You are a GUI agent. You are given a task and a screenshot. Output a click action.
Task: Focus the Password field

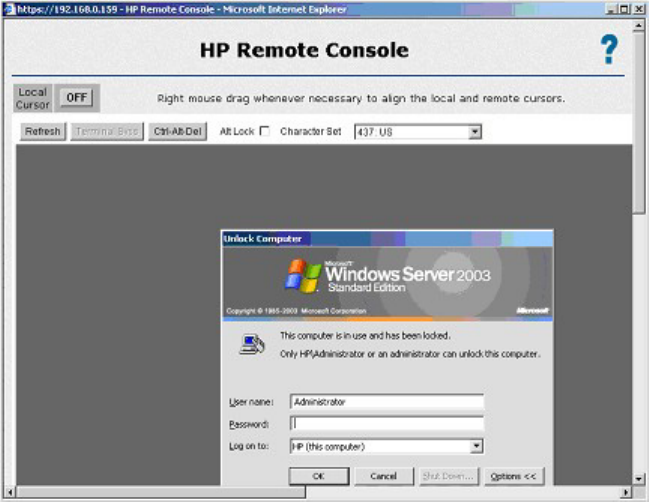(387, 423)
